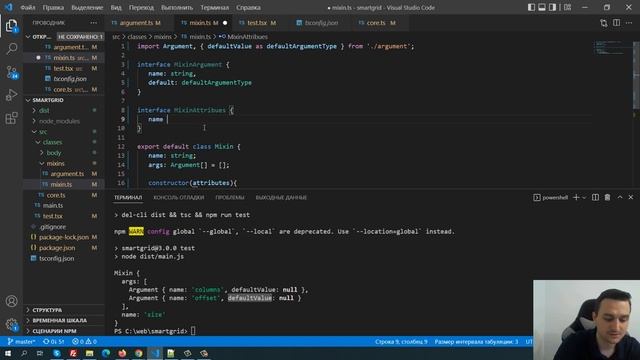Screen dimensions: 640x360
Task: Open editor more actions ellipsis
Action: [x=629, y=23]
